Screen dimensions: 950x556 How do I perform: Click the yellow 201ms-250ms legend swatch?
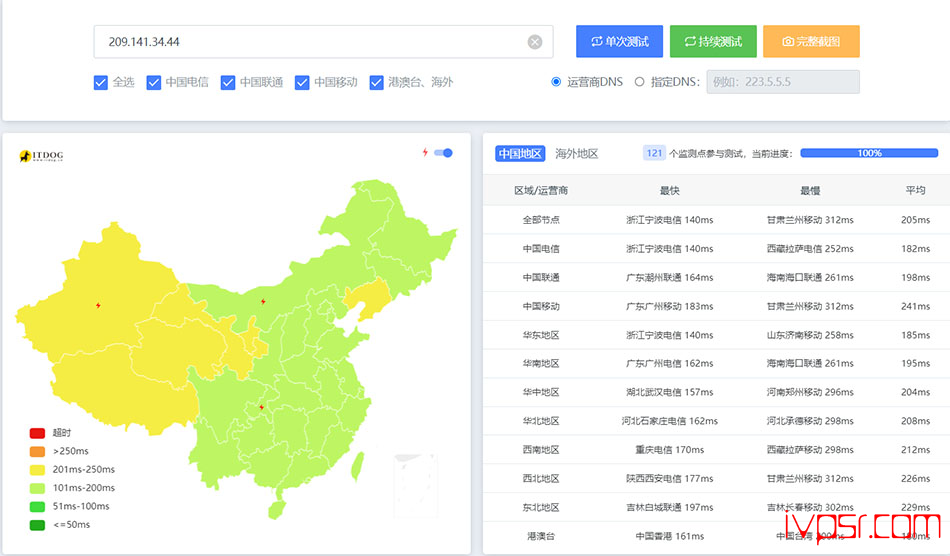(x=38, y=469)
